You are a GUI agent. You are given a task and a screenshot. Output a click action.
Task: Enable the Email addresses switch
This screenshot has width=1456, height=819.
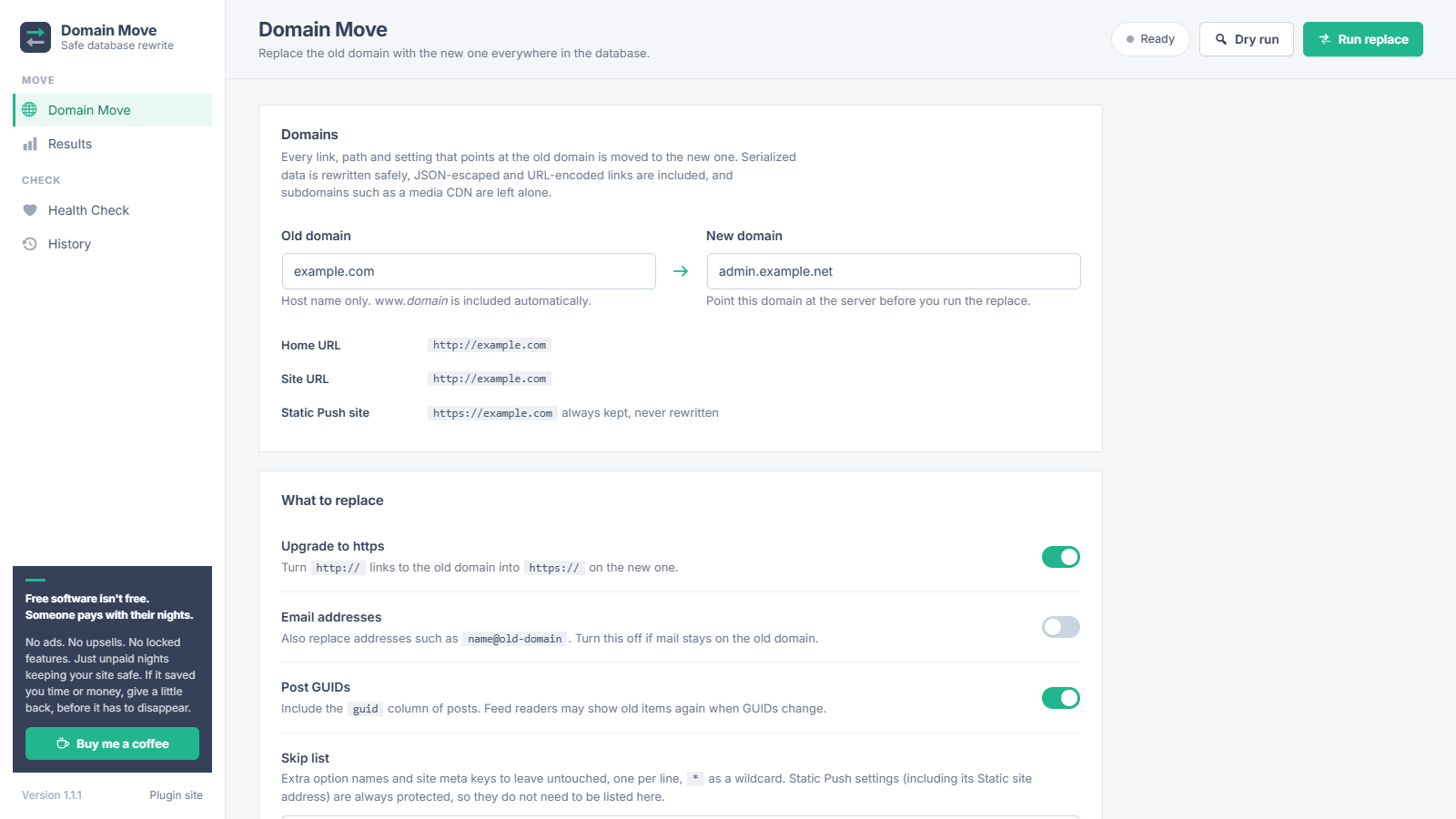click(1061, 627)
